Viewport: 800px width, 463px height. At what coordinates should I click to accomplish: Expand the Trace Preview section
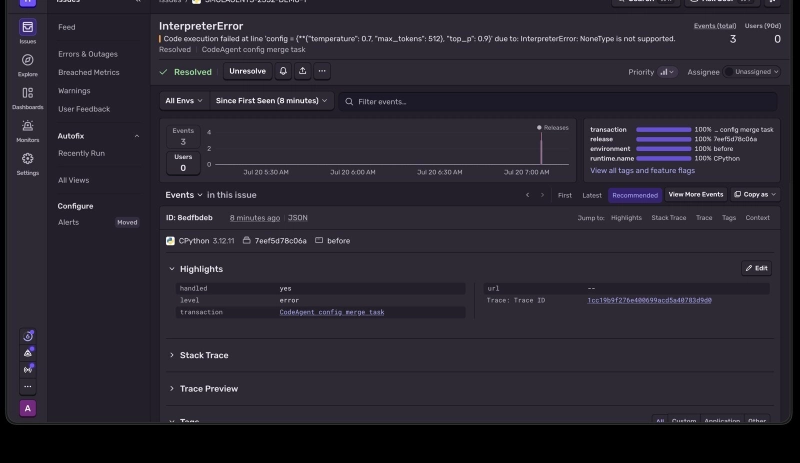(172, 389)
